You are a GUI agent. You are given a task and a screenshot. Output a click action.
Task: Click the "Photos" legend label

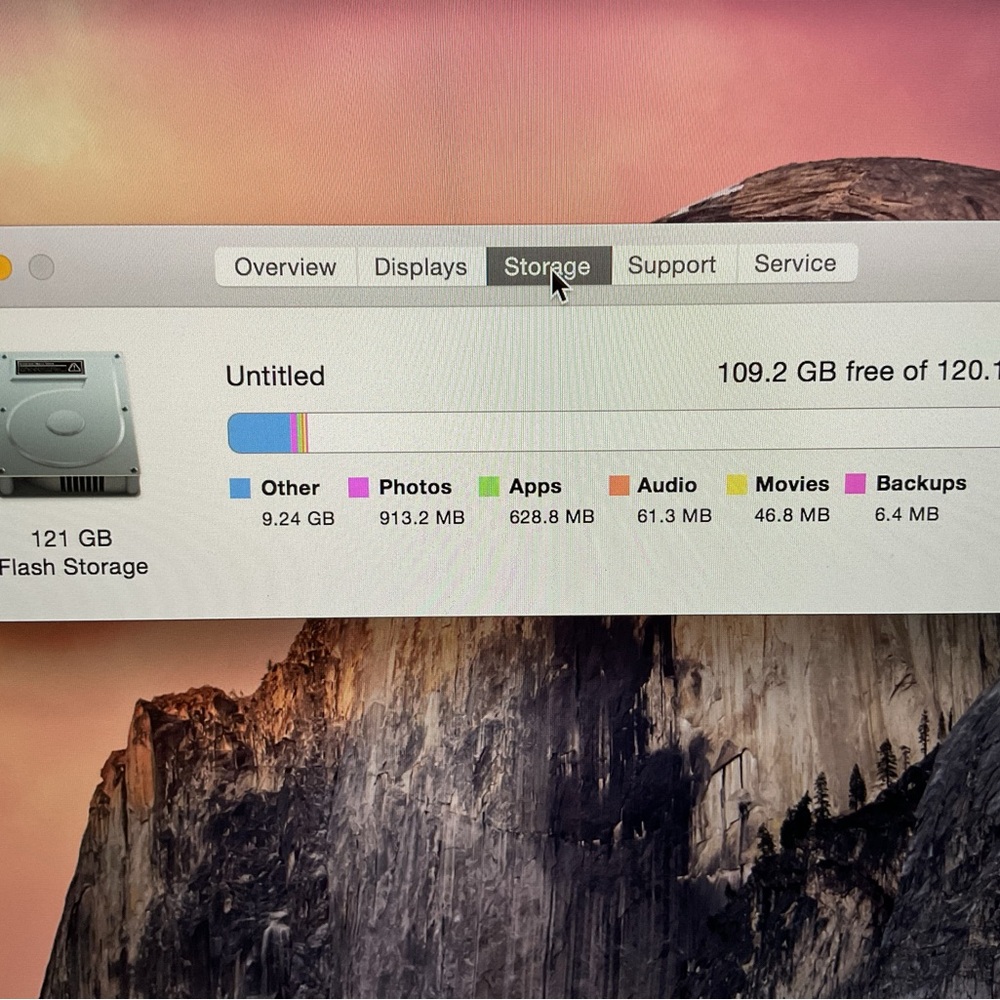(x=415, y=487)
